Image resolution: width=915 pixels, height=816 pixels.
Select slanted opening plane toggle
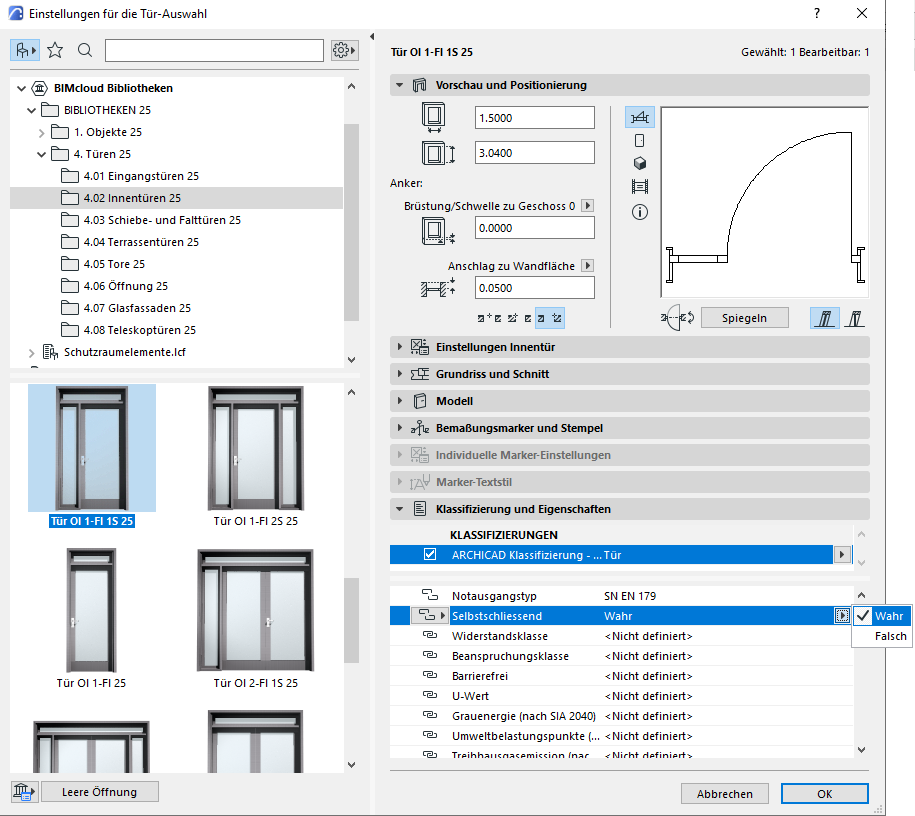[855, 318]
